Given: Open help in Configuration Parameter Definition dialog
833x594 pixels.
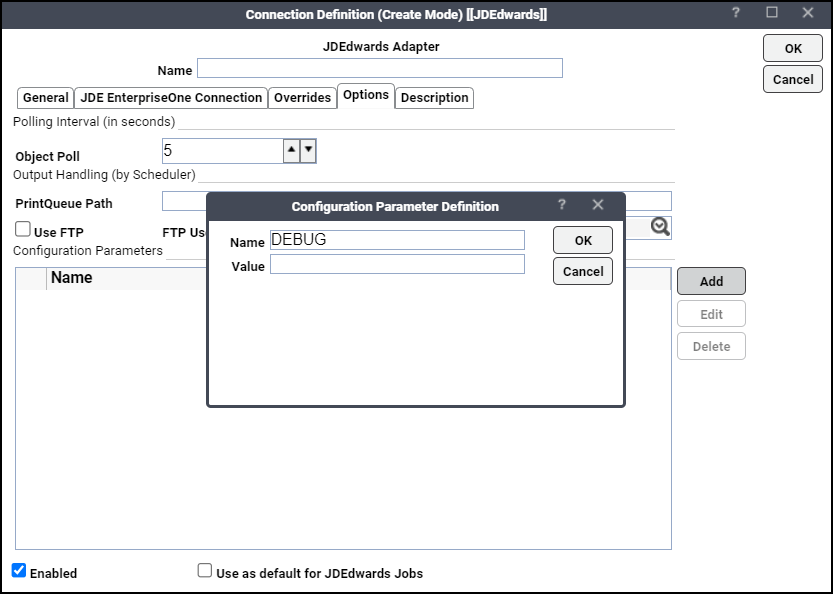Looking at the screenshot, I should pyautogui.click(x=562, y=205).
